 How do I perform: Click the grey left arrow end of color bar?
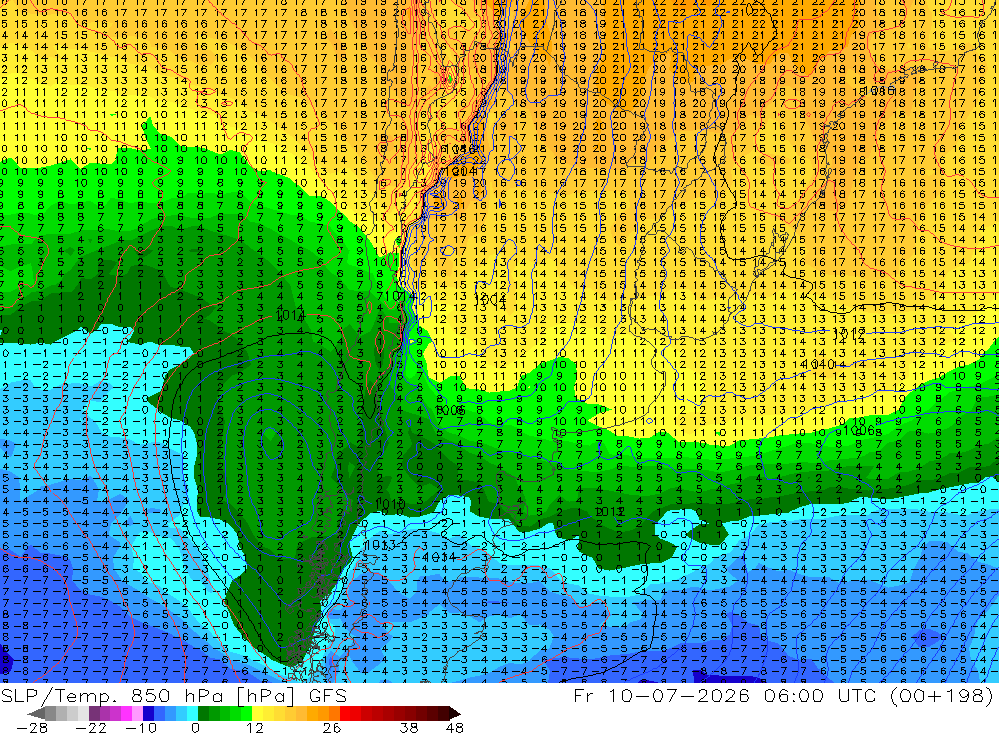pyautogui.click(x=36, y=714)
